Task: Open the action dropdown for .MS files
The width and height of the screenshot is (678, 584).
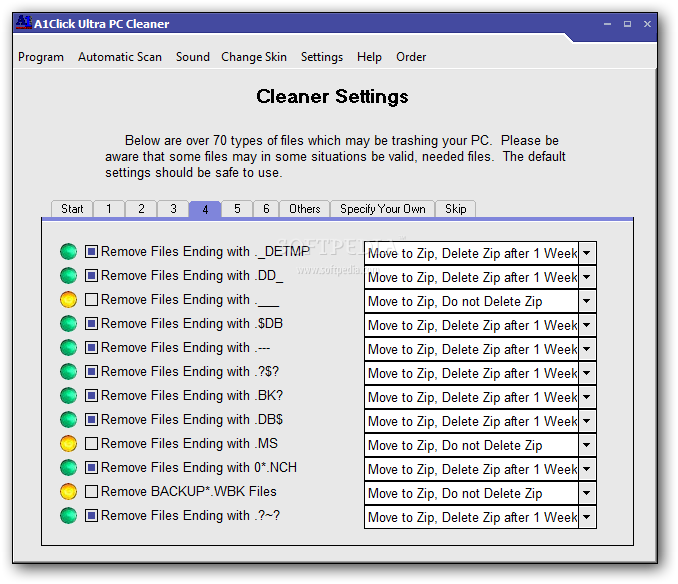Action: click(x=587, y=445)
